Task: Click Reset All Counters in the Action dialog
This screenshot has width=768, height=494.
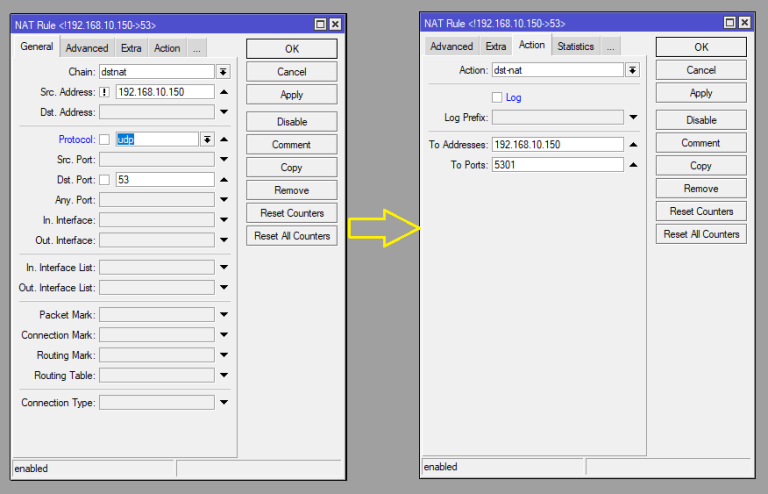Action: (x=701, y=234)
